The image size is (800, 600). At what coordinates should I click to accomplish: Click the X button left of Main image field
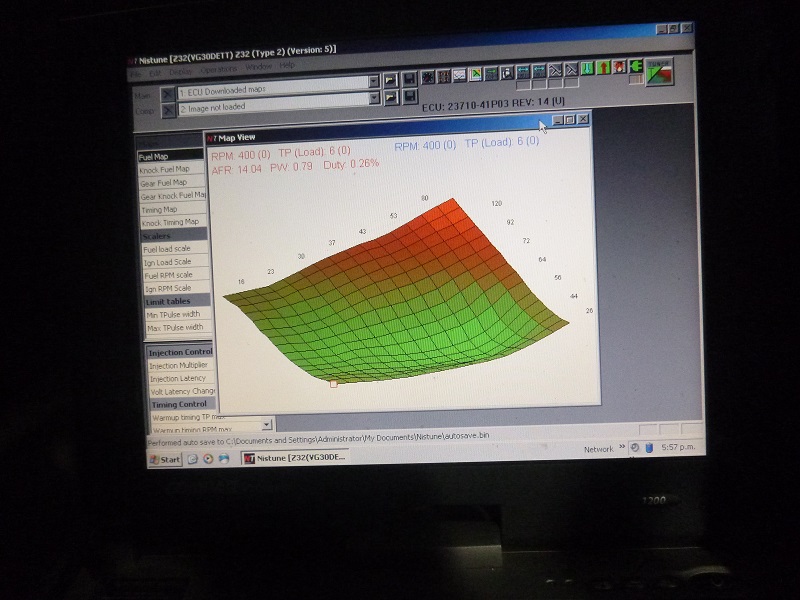167,91
